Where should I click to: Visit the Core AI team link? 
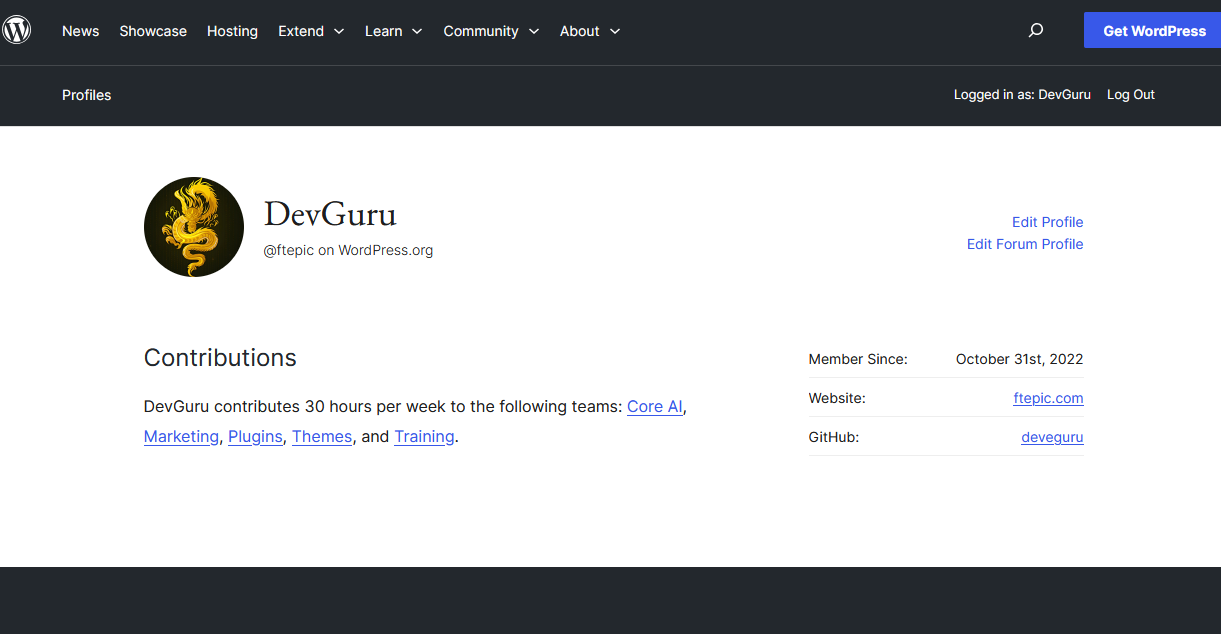coord(655,407)
